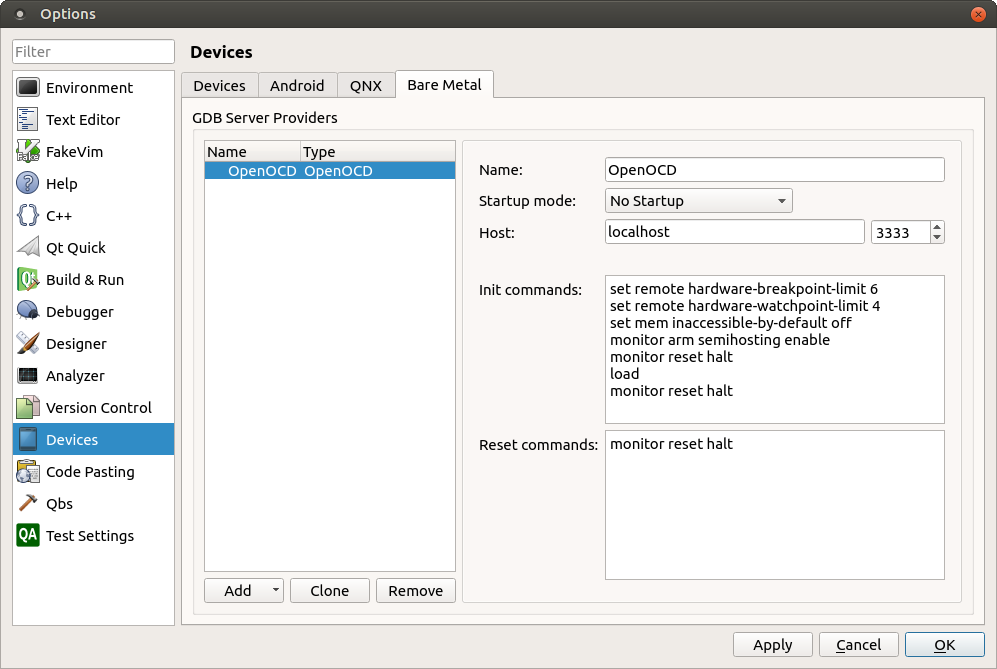This screenshot has height=669, width=997.
Task: Remove the selected GDB server provider
Action: (415, 591)
